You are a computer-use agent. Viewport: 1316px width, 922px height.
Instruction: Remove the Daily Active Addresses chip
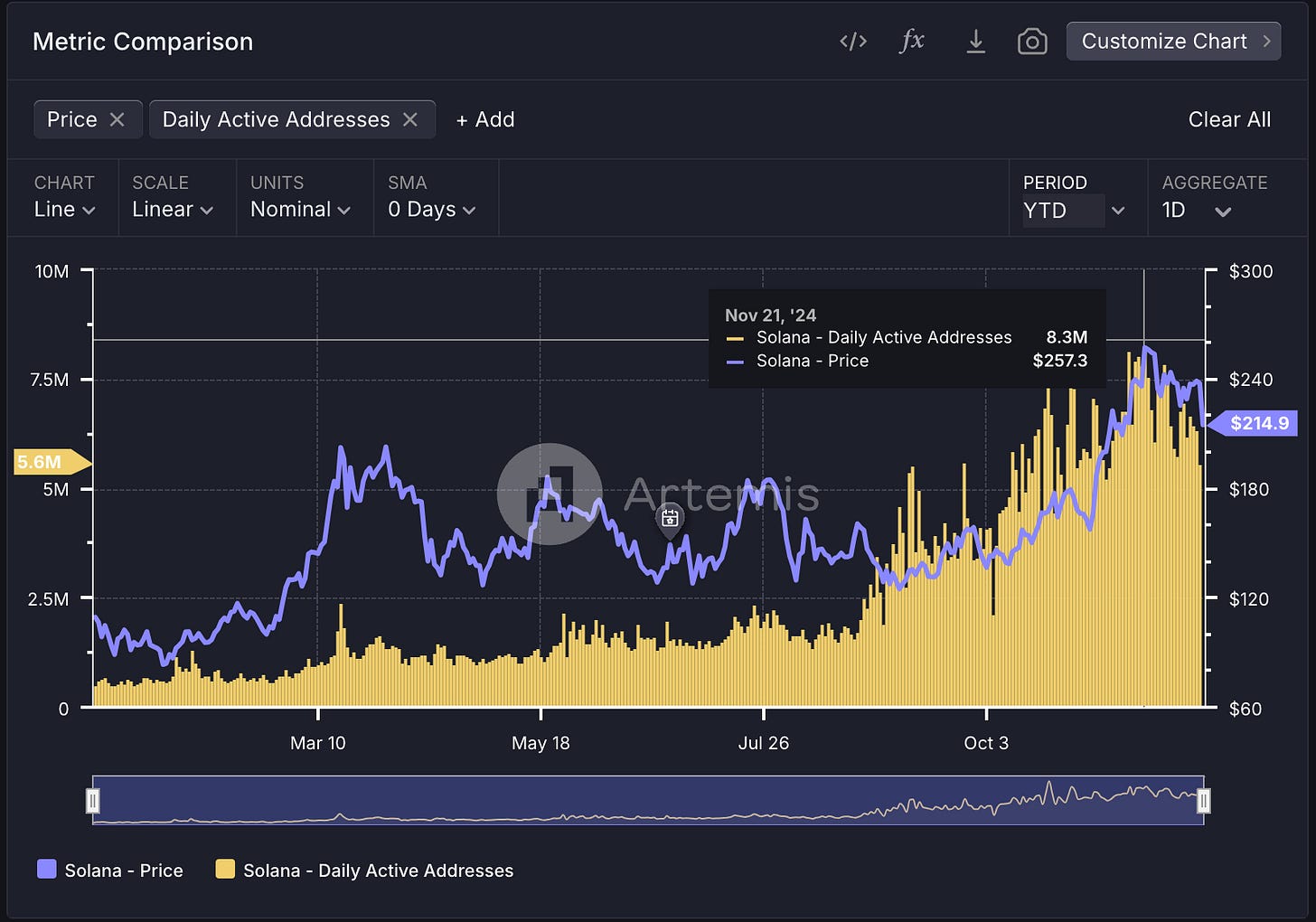click(x=410, y=119)
